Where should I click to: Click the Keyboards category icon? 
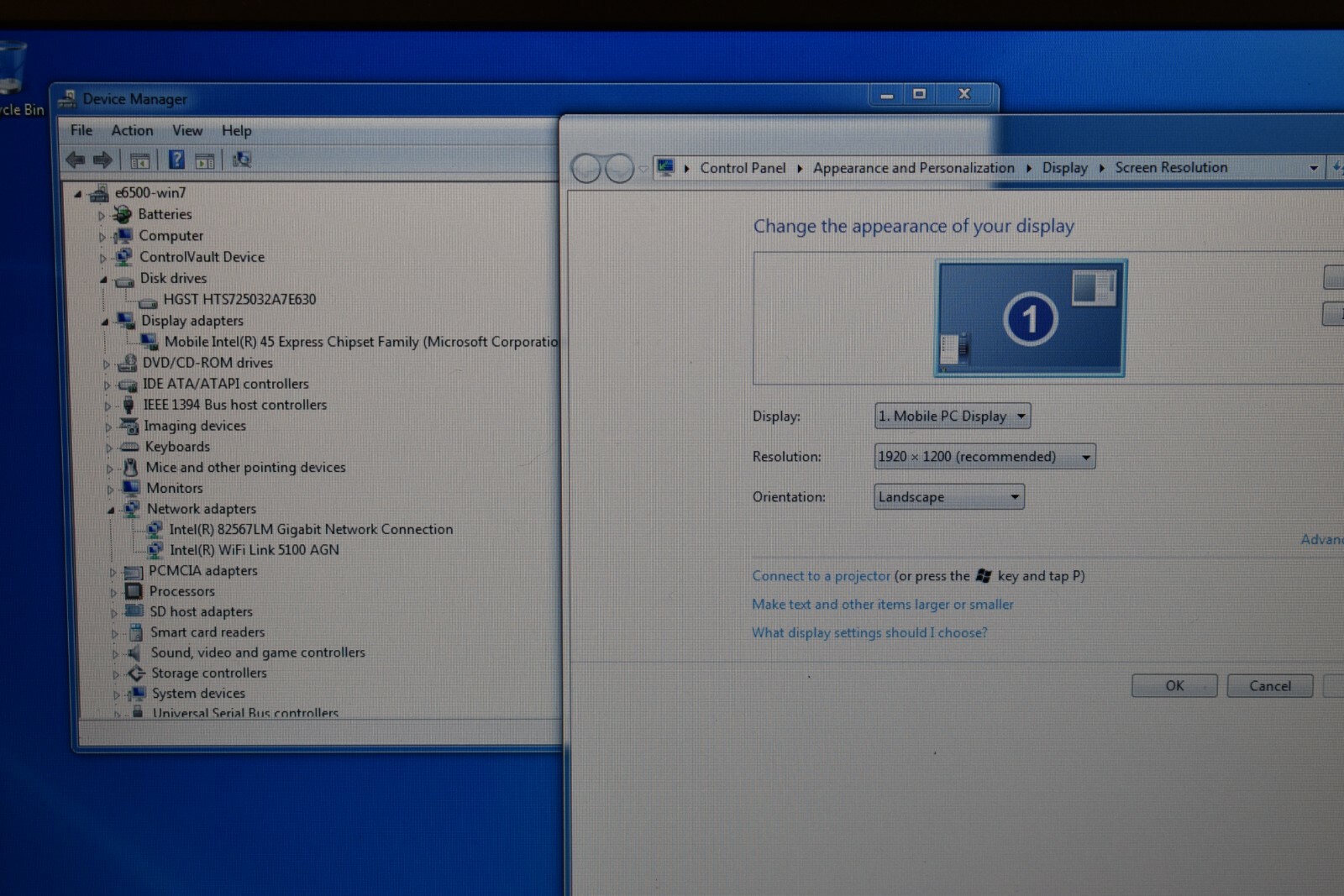(129, 447)
